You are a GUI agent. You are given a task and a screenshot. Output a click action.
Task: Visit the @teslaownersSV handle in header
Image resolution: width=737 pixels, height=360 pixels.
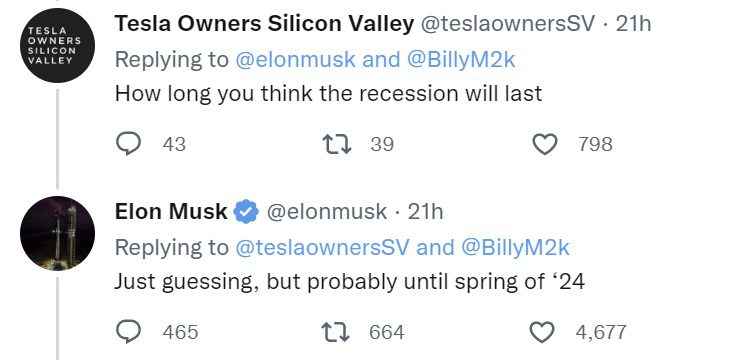[x=507, y=23]
